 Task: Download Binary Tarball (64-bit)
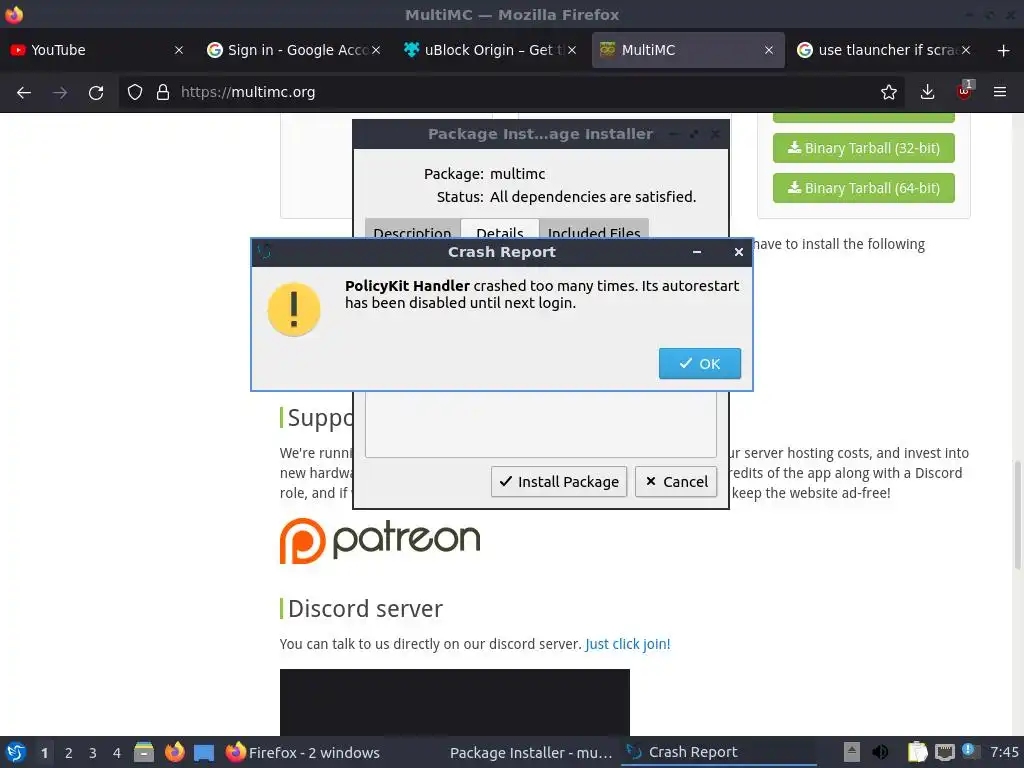point(863,188)
